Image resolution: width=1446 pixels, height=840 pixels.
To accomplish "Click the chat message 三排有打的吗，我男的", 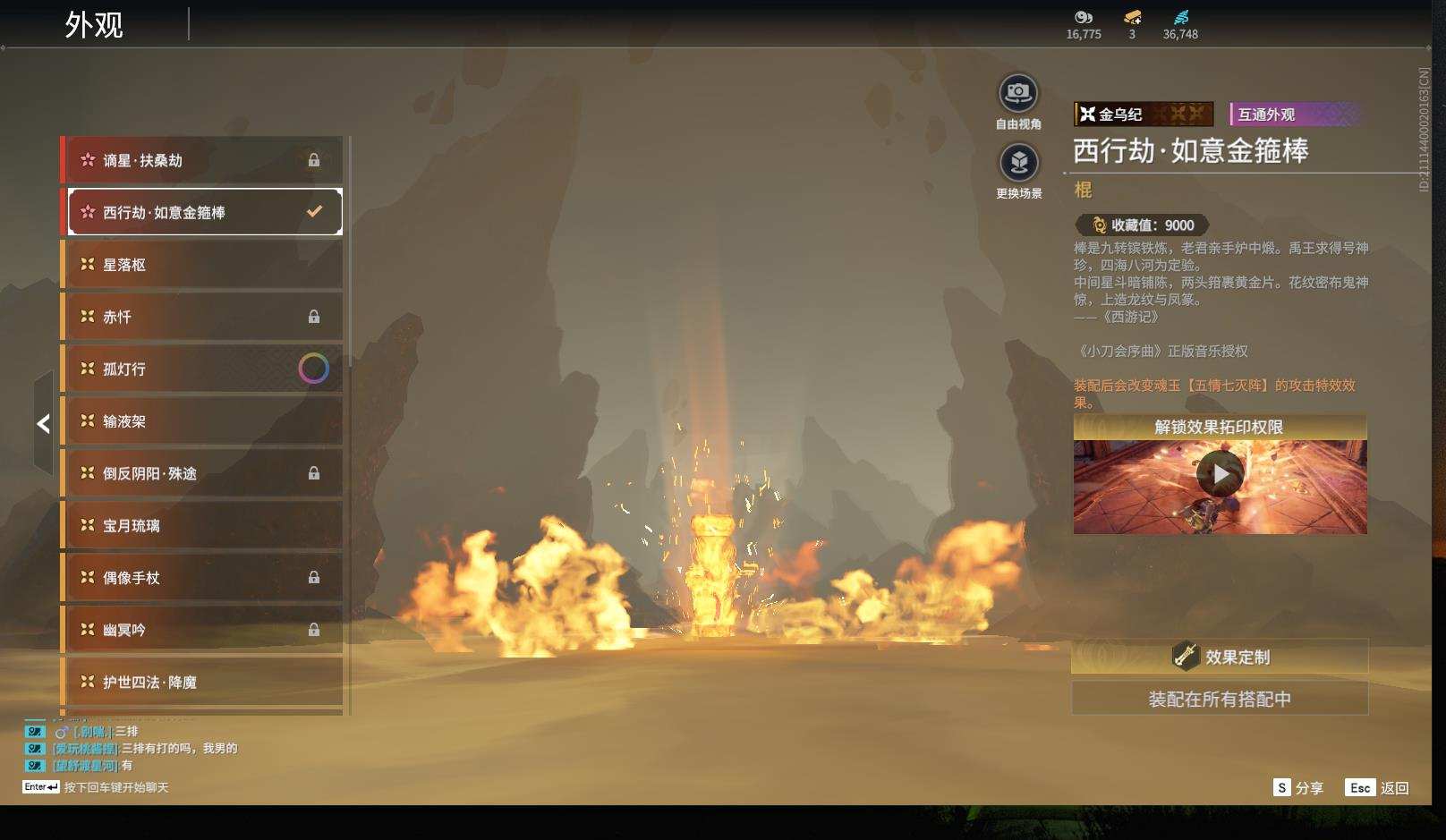I will 180,749.
